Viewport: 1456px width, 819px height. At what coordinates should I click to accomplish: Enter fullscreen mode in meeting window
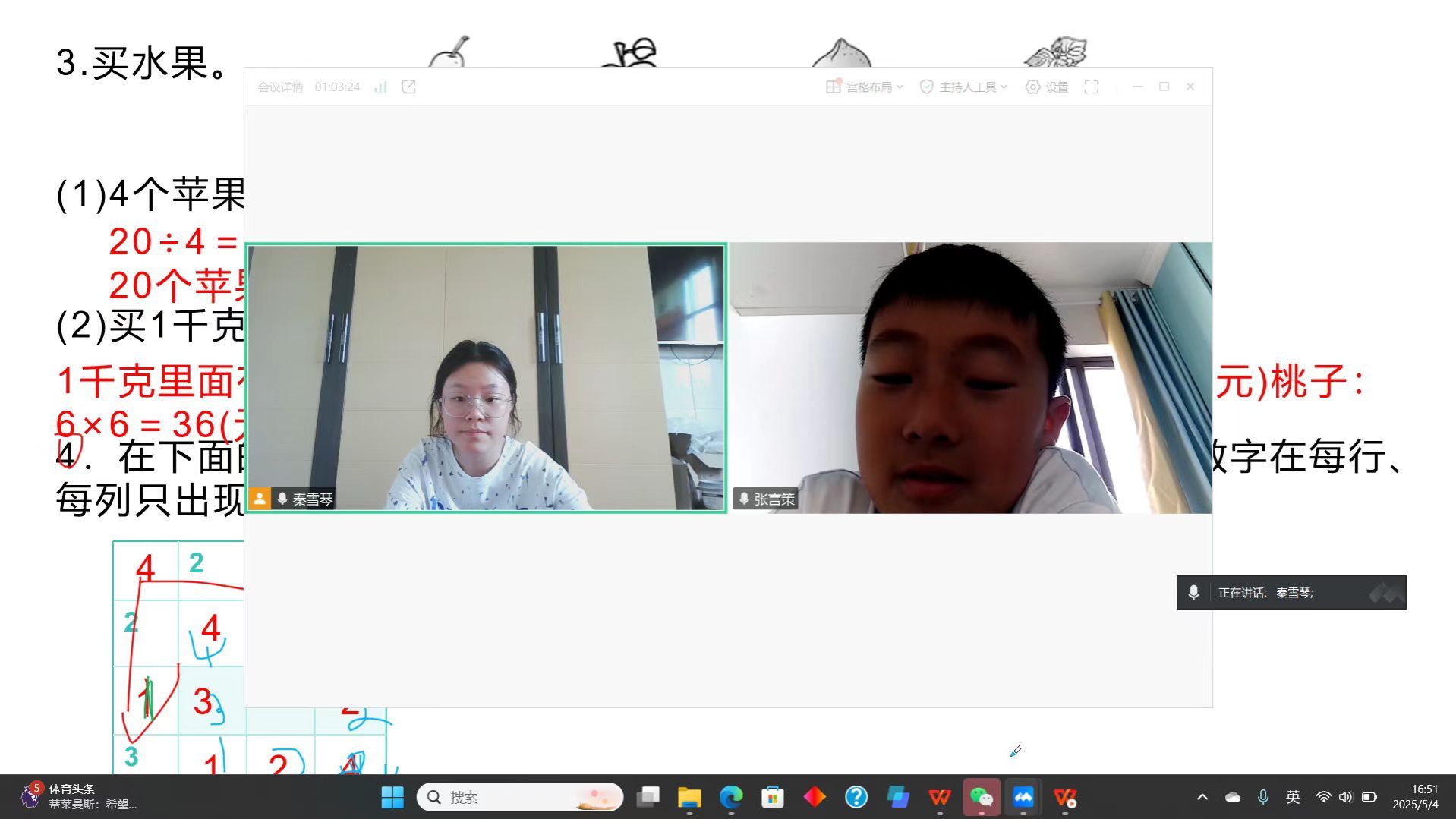pos(1091,87)
